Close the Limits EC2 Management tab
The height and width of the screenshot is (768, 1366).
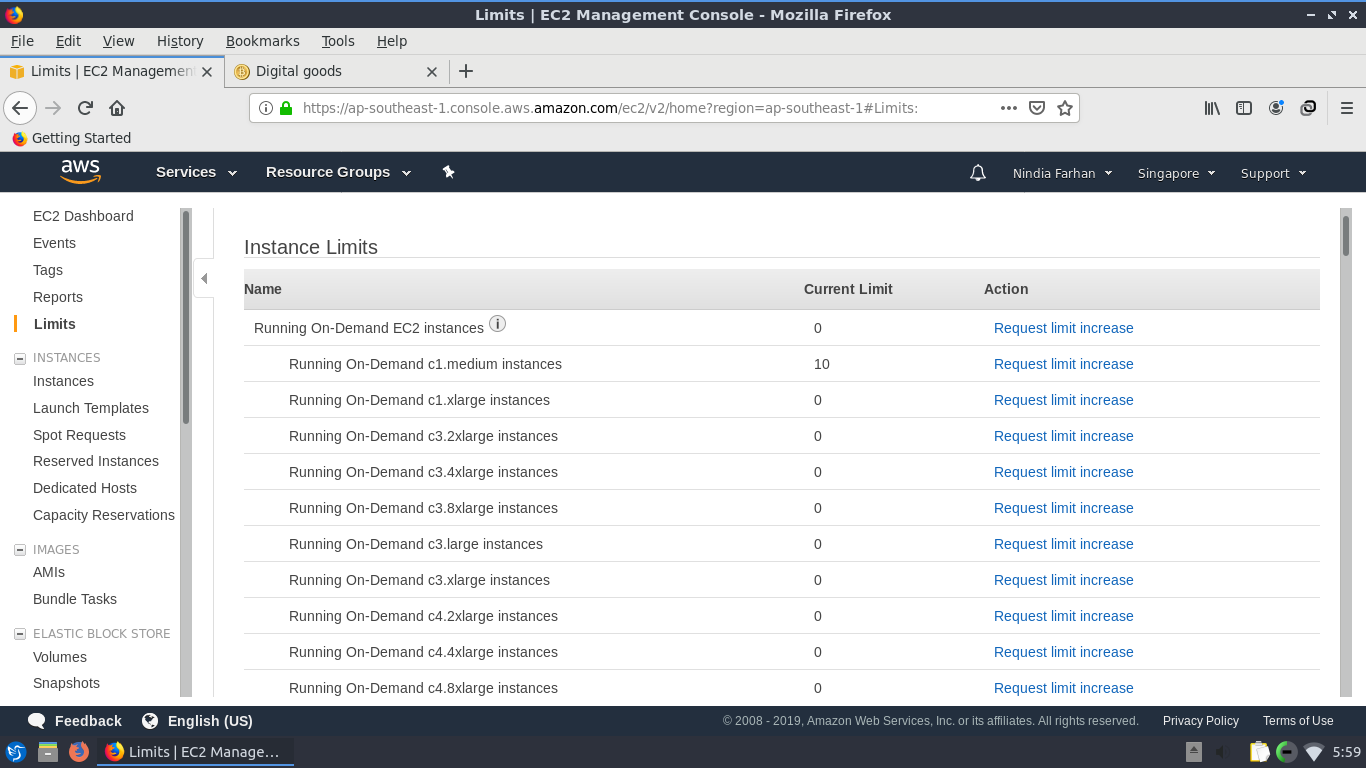pyautogui.click(x=207, y=72)
